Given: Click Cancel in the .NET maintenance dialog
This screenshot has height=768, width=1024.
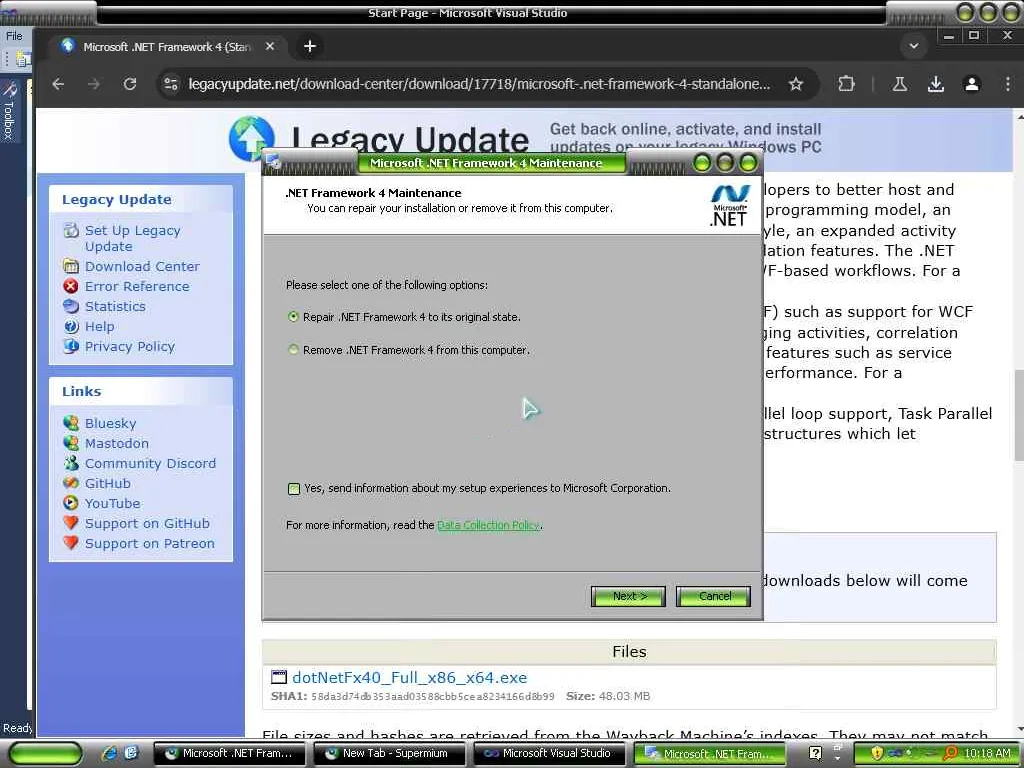Looking at the screenshot, I should (x=713, y=596).
